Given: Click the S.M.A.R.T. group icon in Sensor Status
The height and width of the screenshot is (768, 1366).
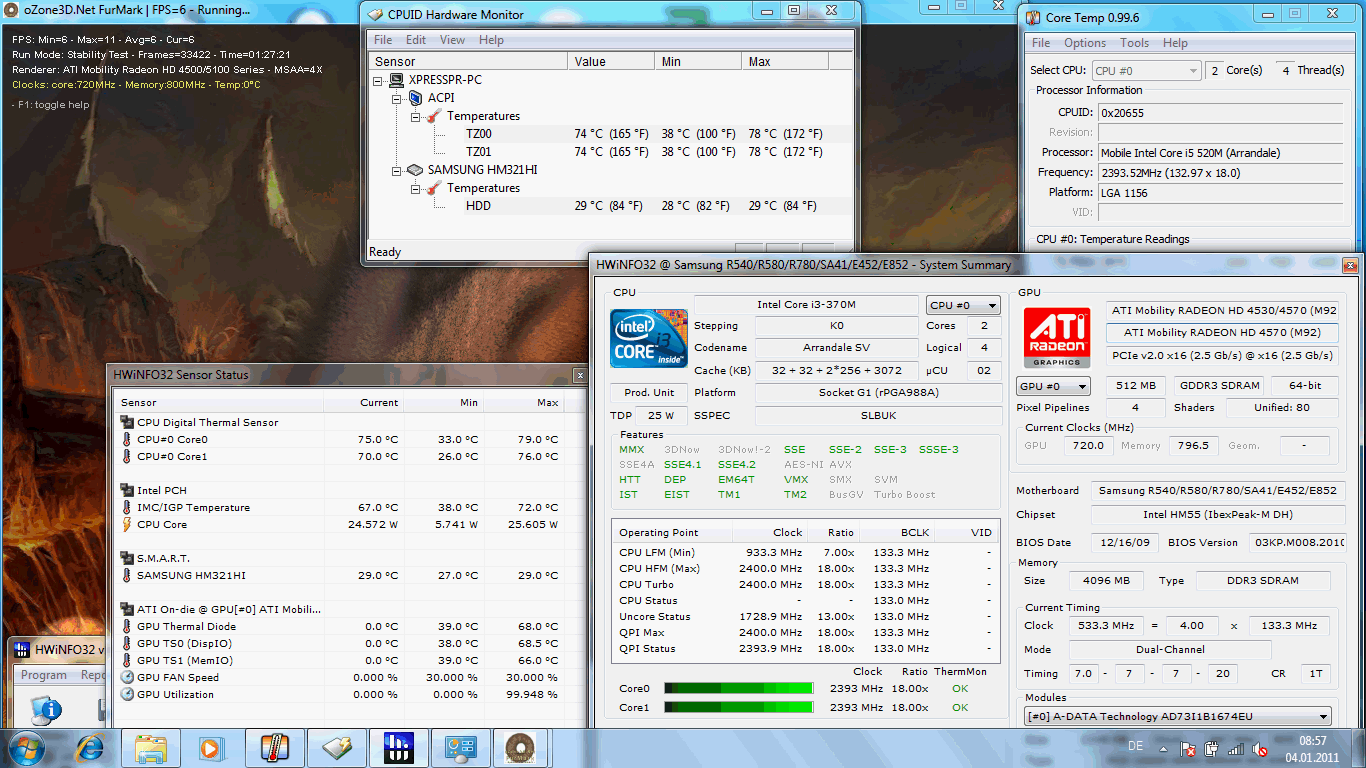Looking at the screenshot, I should tap(127, 558).
